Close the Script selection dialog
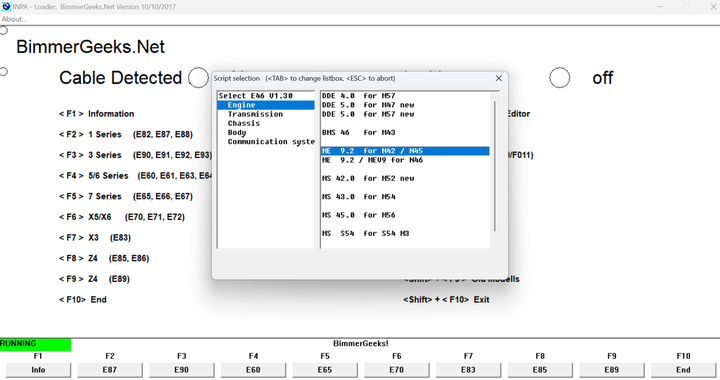The height and width of the screenshot is (380, 720). 499,78
